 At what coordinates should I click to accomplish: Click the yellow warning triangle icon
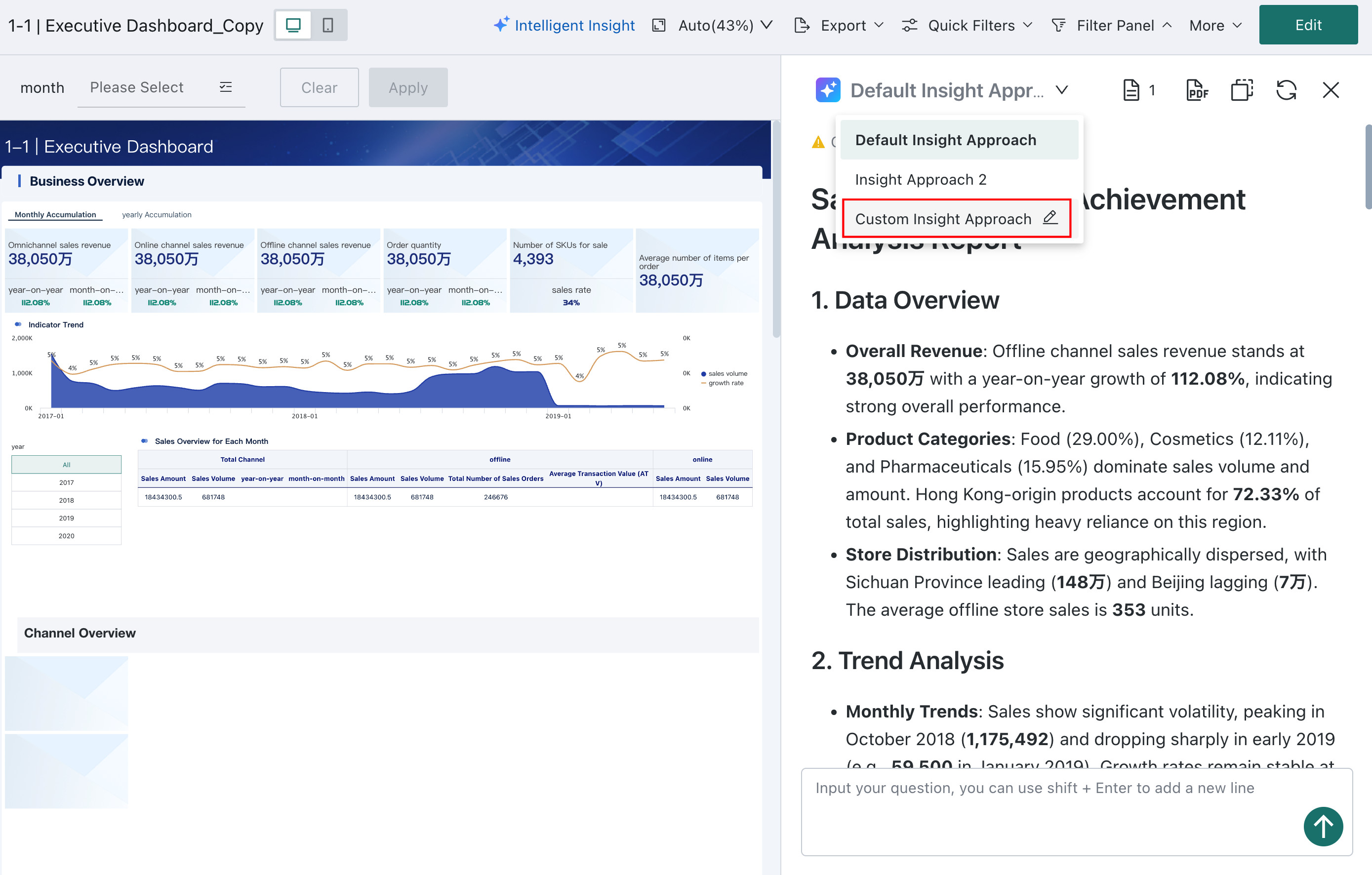click(x=817, y=142)
